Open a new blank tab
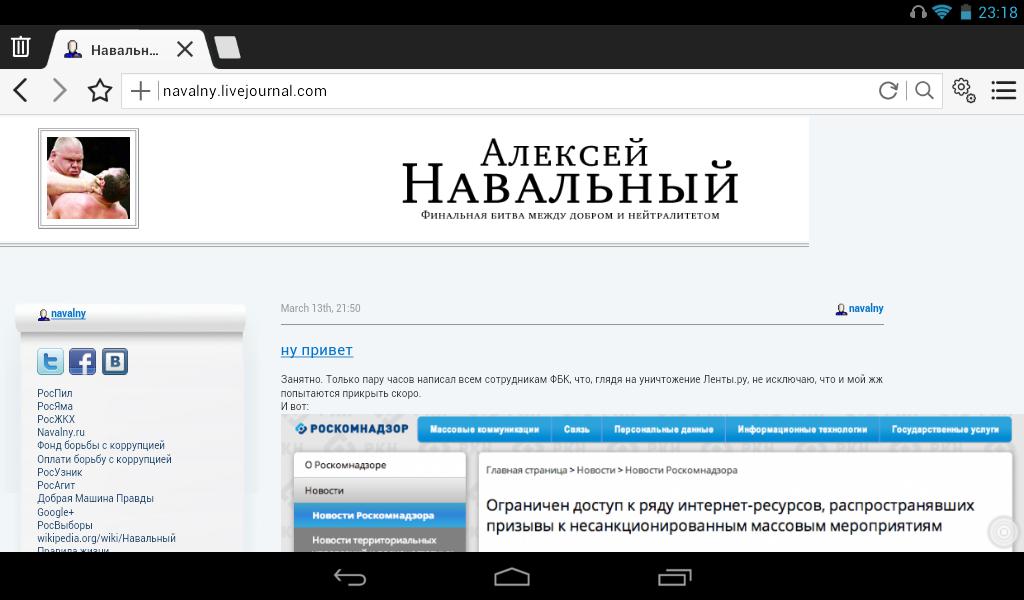Screen dimensions: 1024x600 tap(227, 48)
